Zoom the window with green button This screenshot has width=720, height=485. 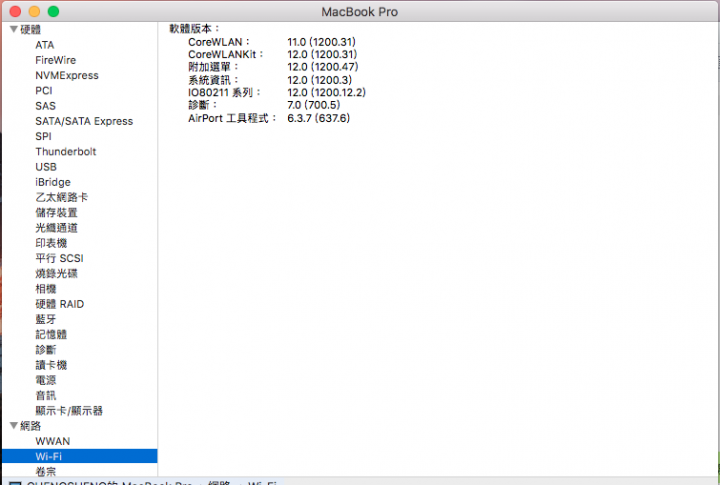[x=53, y=11]
